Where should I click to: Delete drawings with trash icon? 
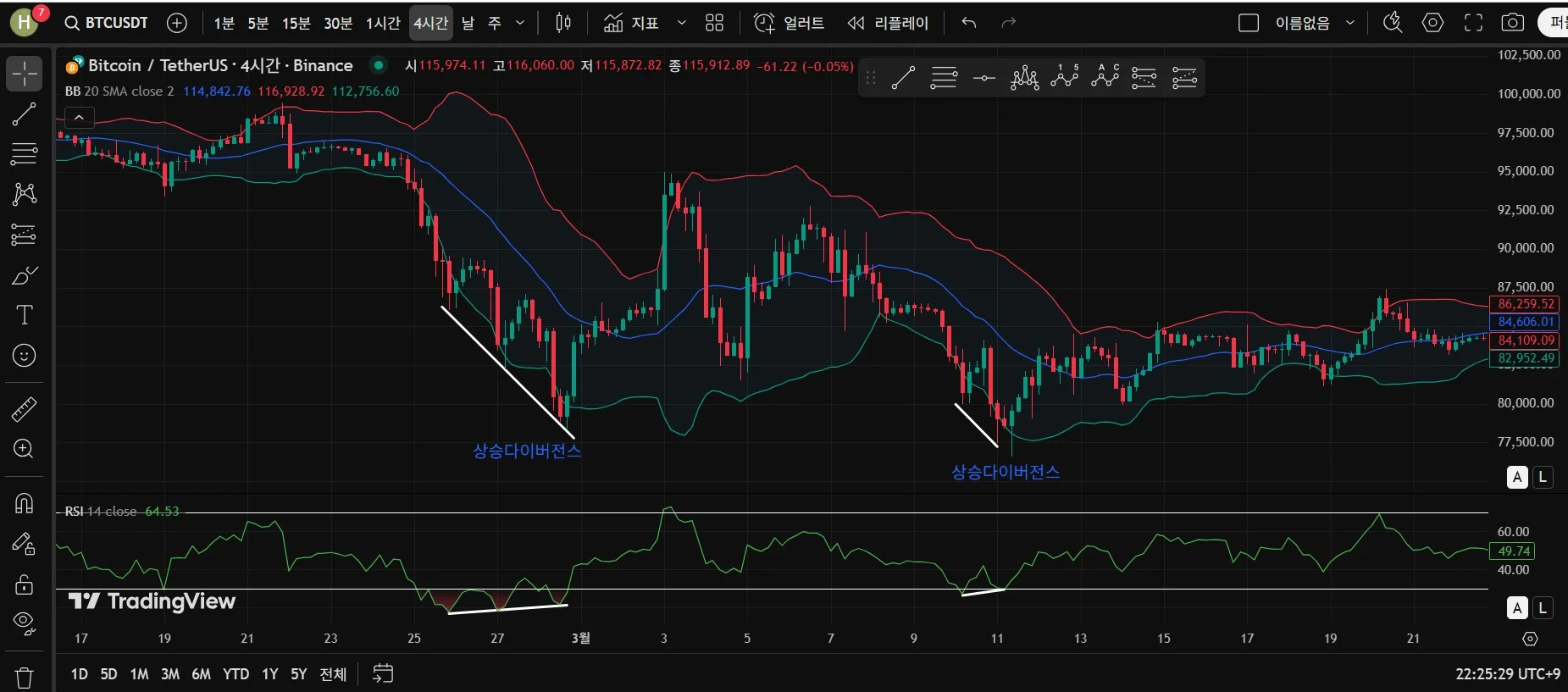pyautogui.click(x=24, y=678)
